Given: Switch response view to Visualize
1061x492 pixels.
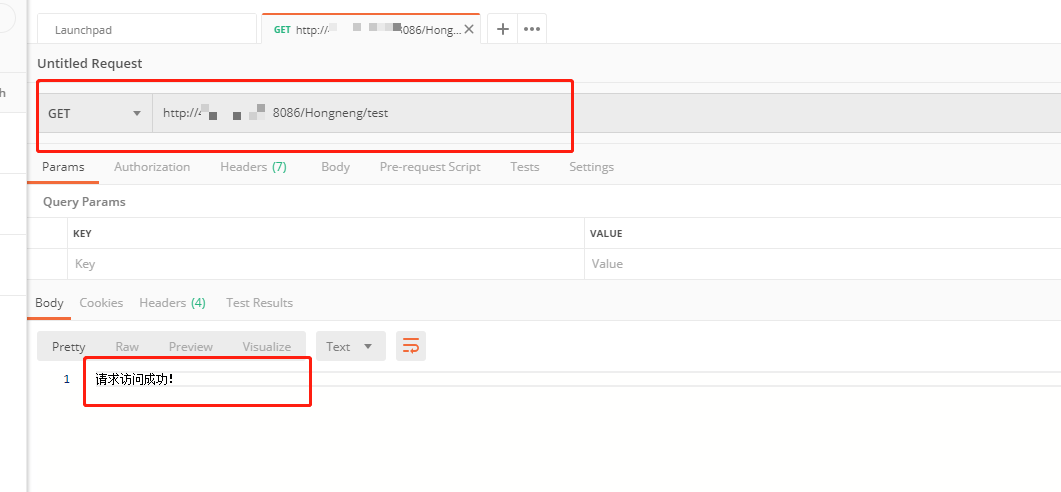Looking at the screenshot, I should (267, 346).
